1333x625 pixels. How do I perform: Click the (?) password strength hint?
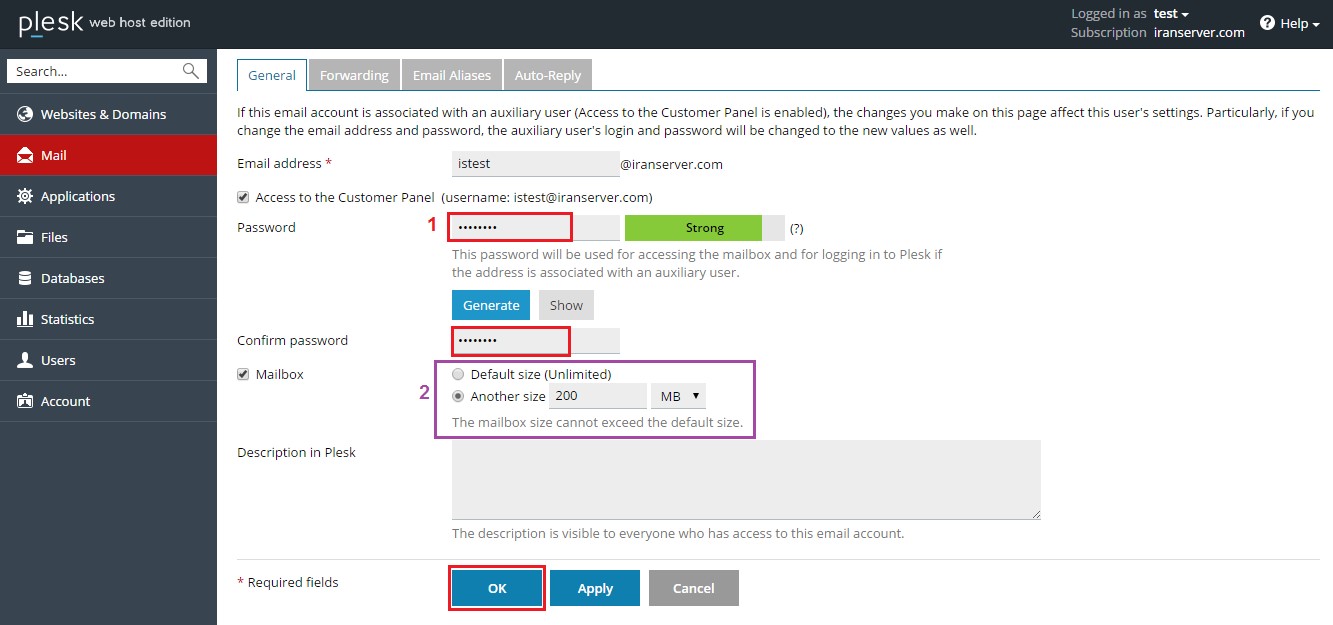(x=796, y=229)
